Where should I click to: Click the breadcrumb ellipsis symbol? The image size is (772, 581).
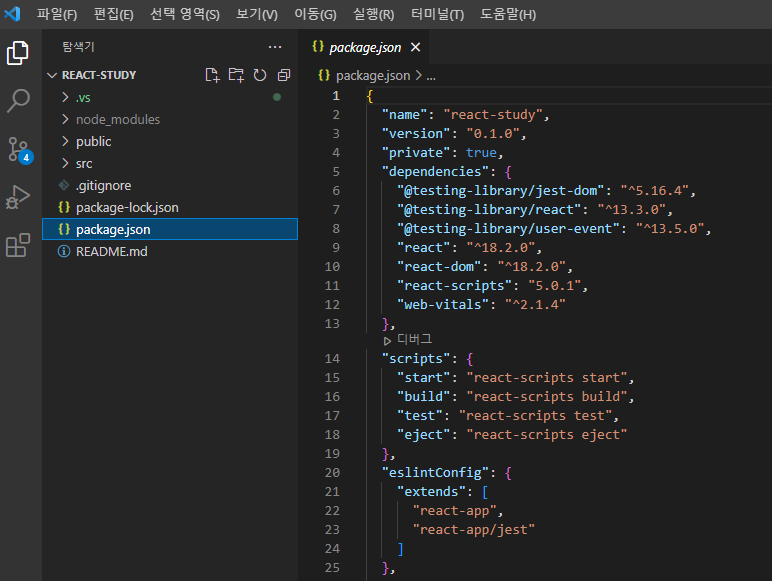coord(431,76)
